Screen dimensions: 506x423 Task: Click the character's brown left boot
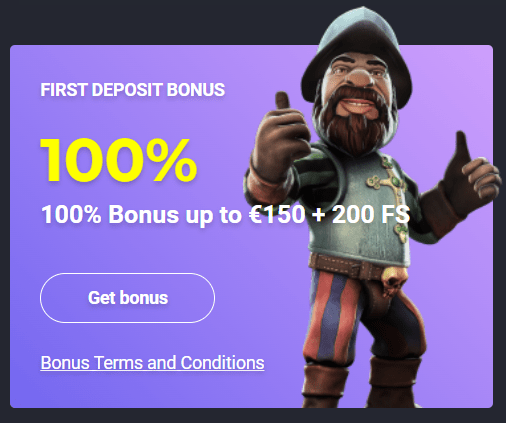pyautogui.click(x=323, y=385)
